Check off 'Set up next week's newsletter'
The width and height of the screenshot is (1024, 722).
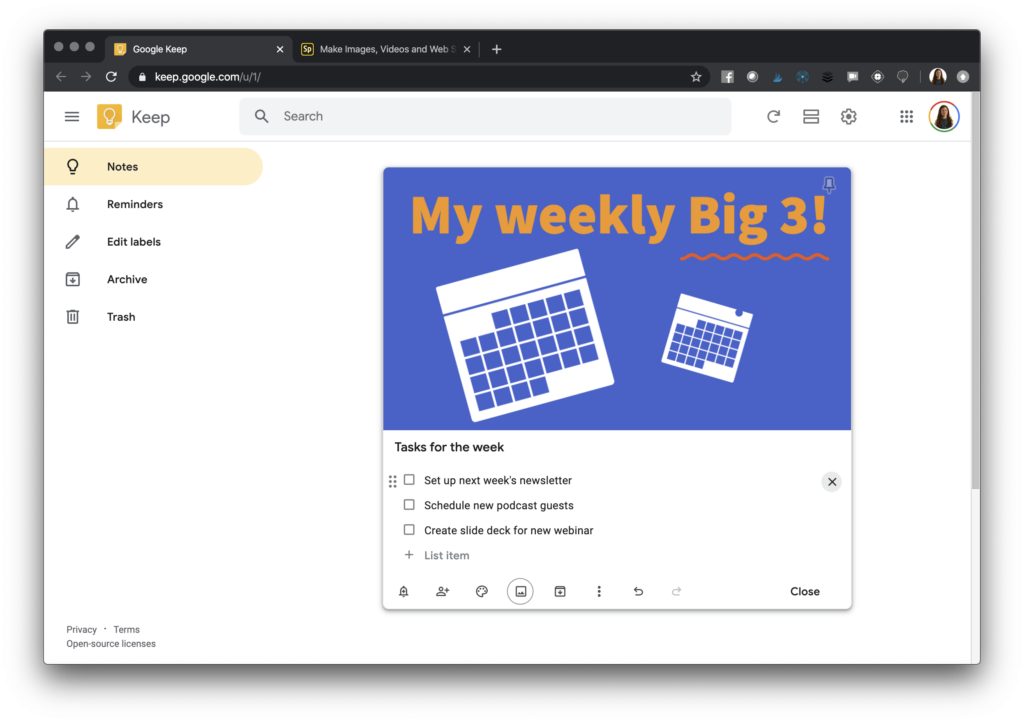click(409, 480)
